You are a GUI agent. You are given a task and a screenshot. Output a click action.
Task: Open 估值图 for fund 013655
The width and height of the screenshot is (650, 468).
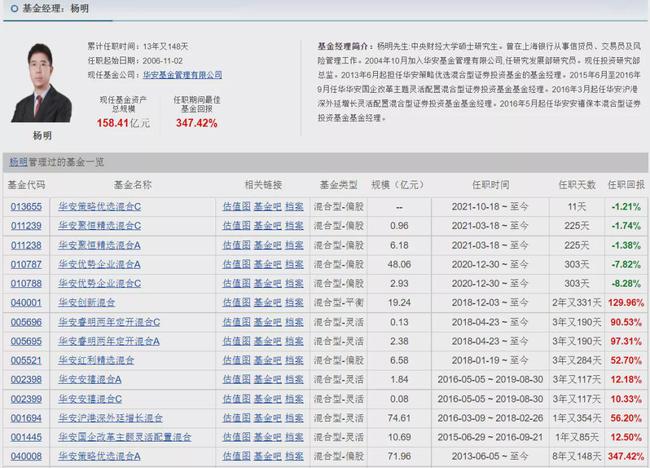(237, 207)
